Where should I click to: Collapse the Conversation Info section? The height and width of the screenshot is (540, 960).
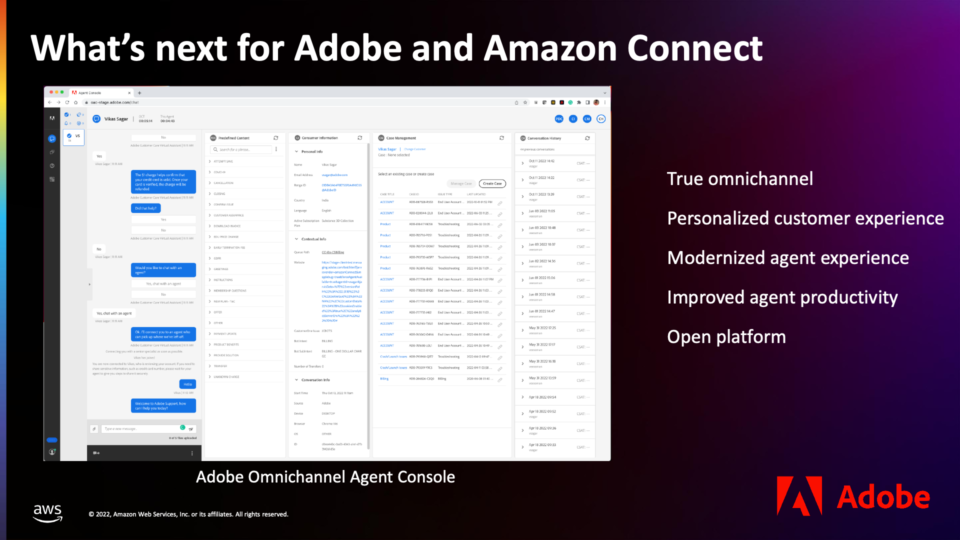click(x=297, y=380)
